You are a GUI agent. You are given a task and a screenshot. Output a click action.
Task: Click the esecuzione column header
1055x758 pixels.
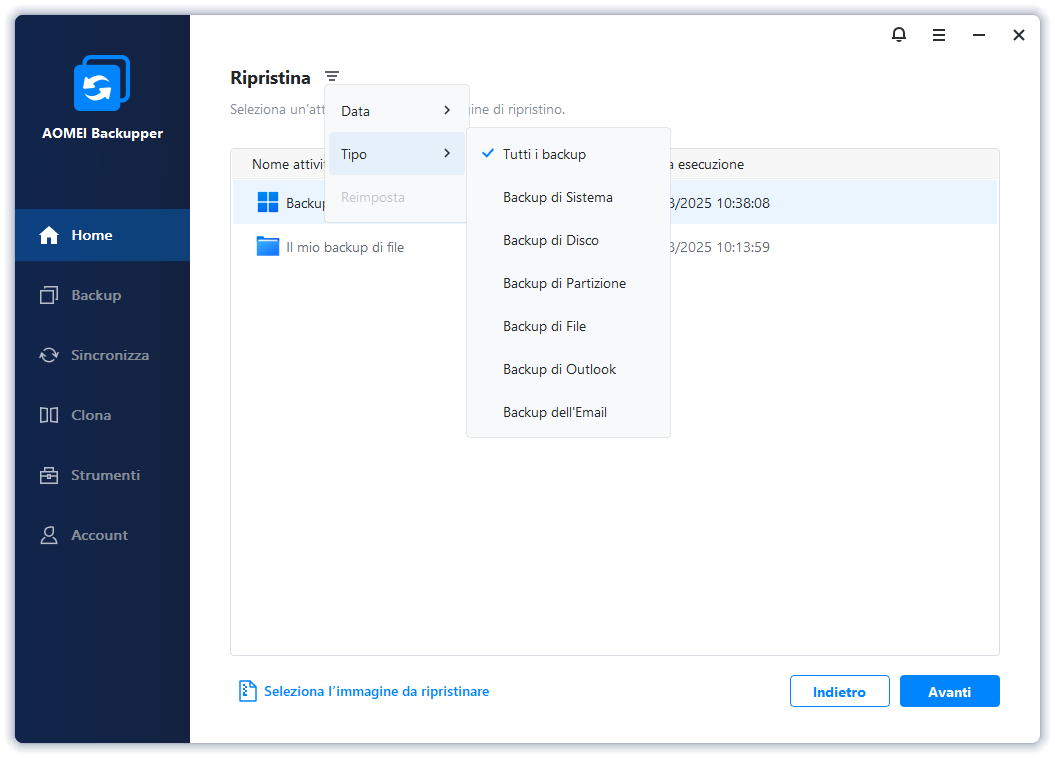tap(706, 164)
